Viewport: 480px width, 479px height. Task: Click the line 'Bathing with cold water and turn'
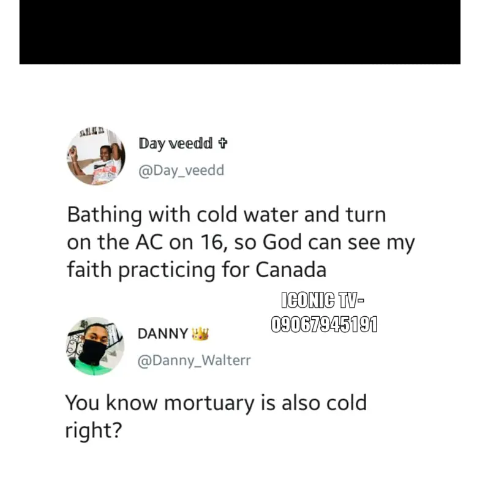tap(227, 214)
